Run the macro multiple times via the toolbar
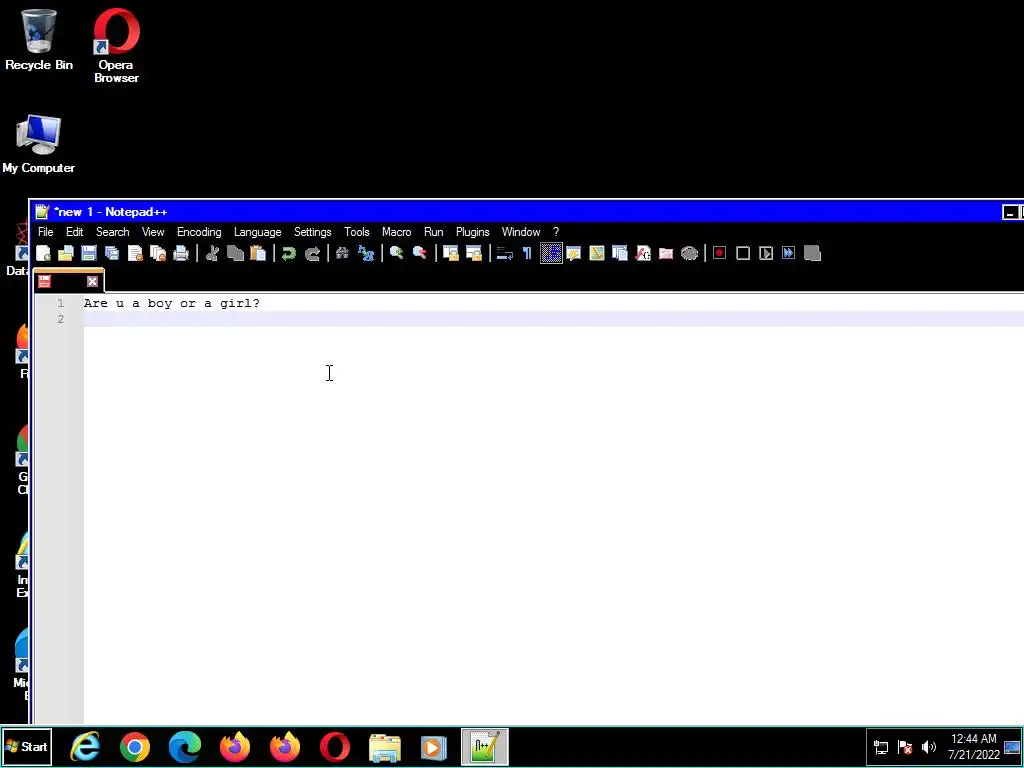Viewport: 1024px width, 768px height. click(x=789, y=253)
